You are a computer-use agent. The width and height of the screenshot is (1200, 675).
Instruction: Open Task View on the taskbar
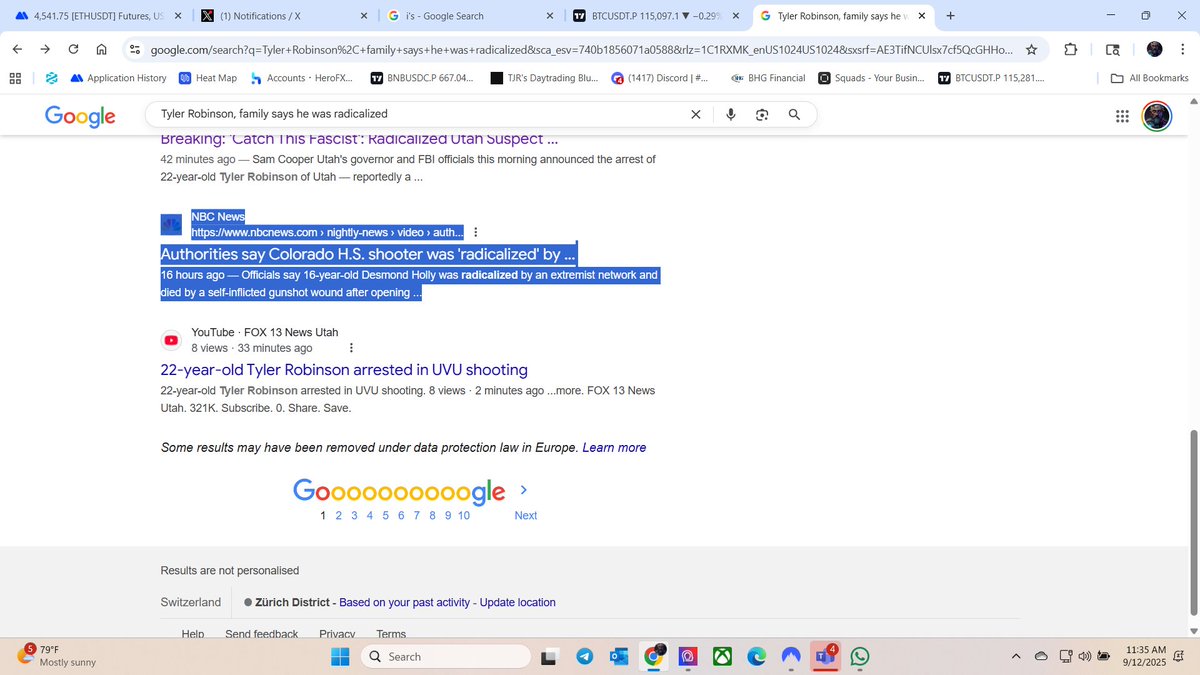point(550,657)
